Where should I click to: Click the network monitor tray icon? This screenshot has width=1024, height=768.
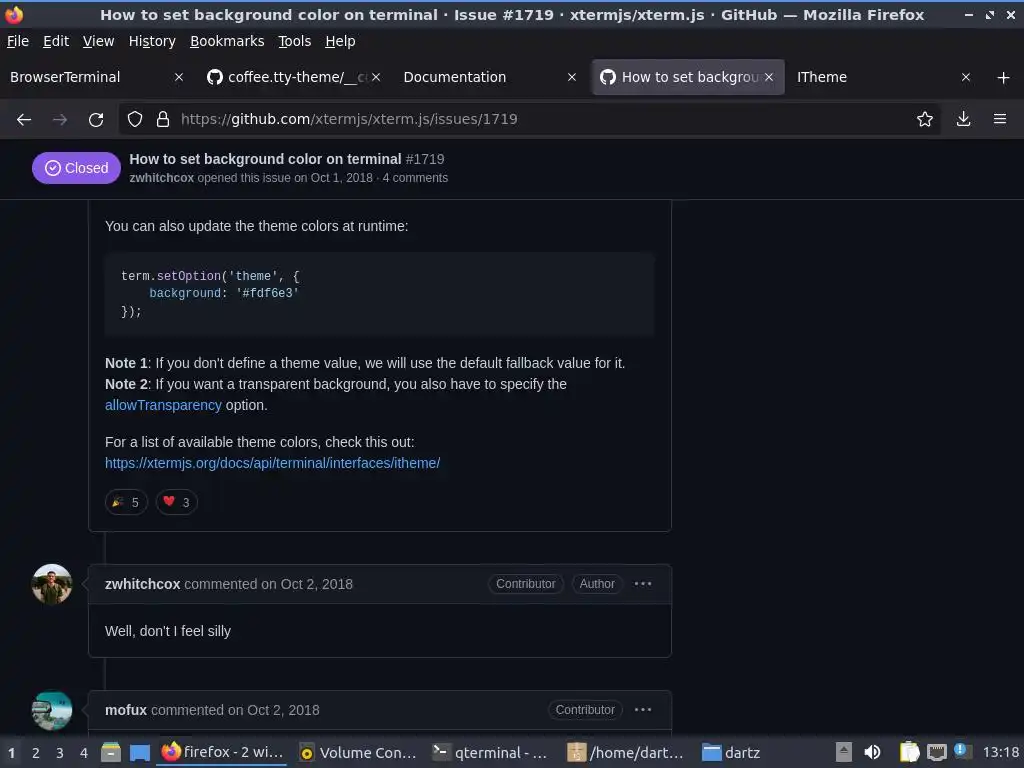tap(936, 752)
